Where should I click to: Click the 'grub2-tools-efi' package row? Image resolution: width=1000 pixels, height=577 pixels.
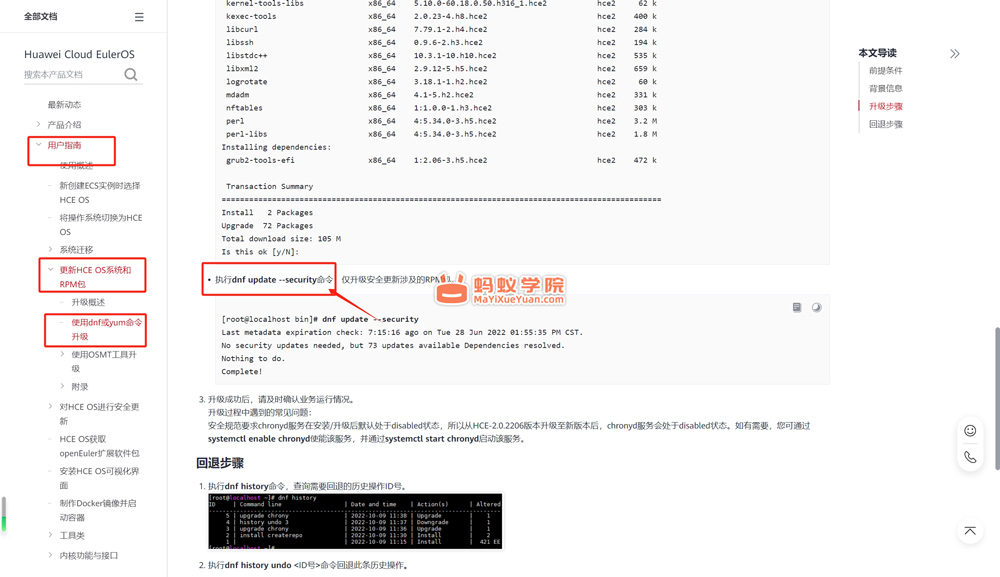pos(441,160)
